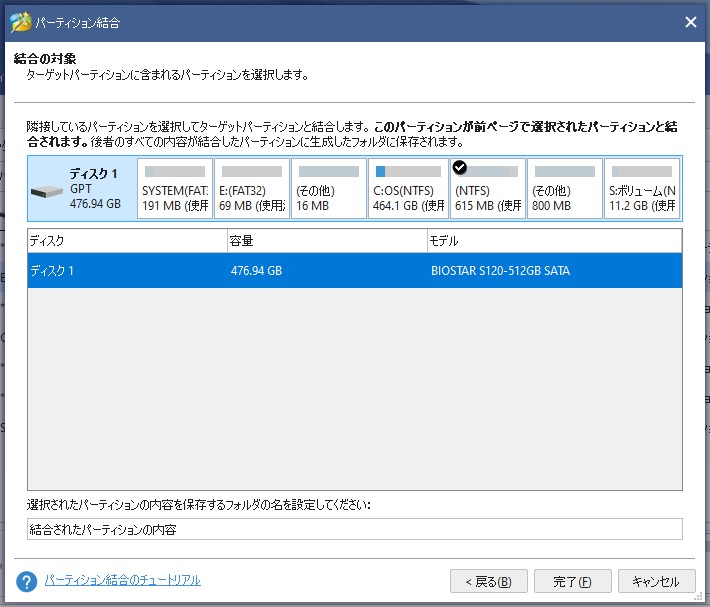Close the パーティション結合 dialog
This screenshot has height=607, width=710.
coord(690,21)
